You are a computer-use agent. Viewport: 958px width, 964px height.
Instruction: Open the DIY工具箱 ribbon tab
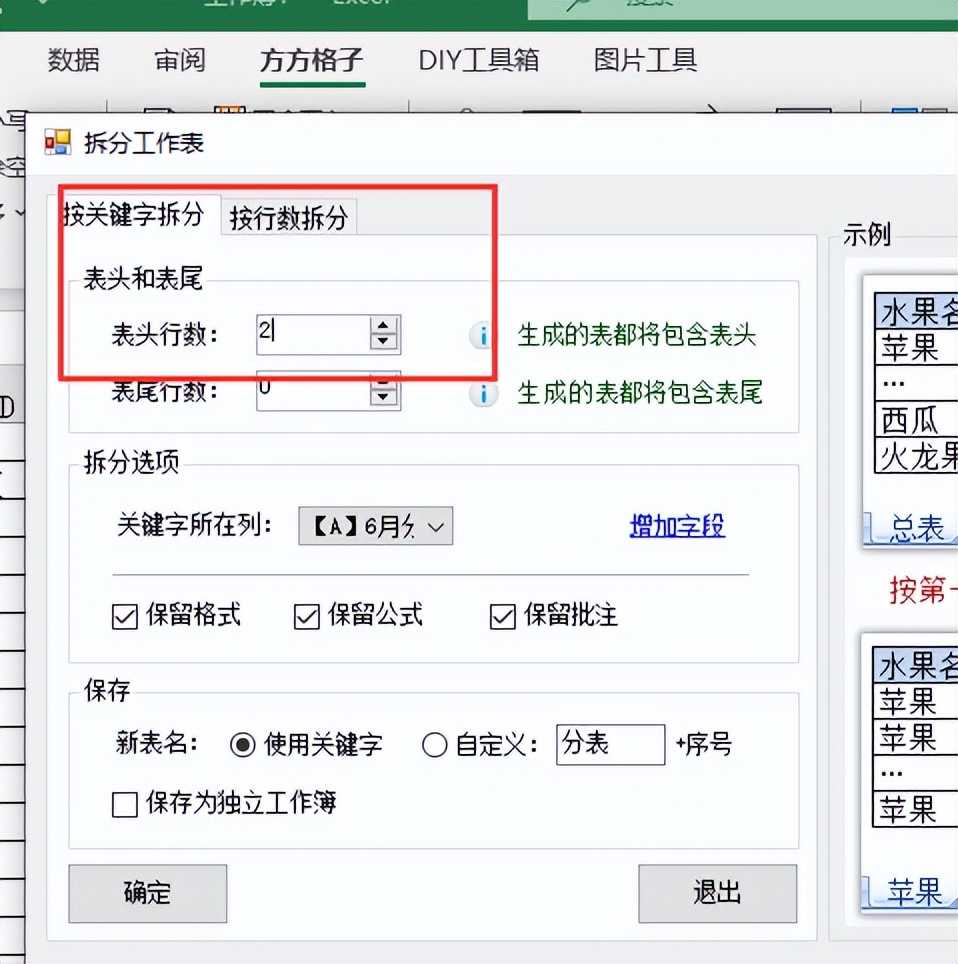pos(479,61)
